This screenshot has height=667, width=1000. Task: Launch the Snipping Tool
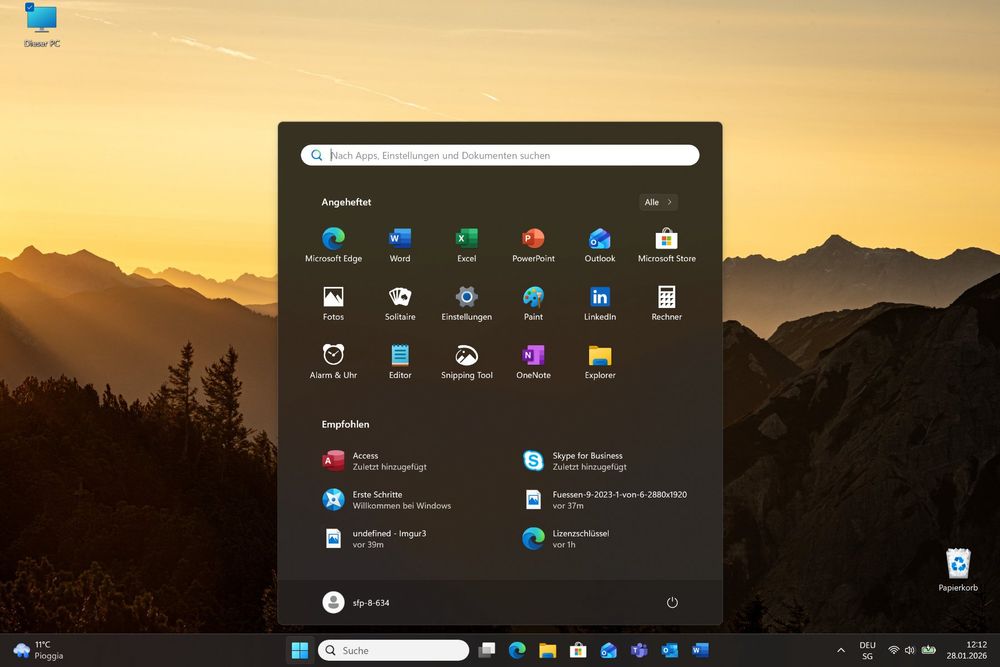[466, 355]
